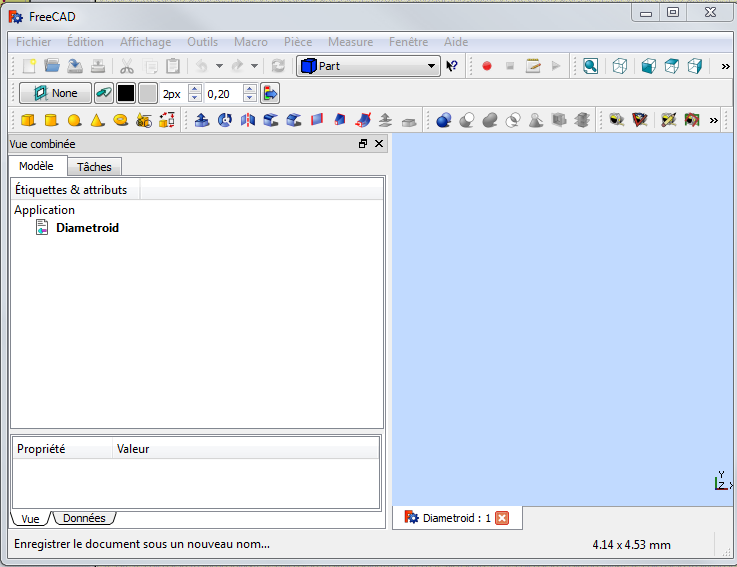Image resolution: width=737 pixels, height=567 pixels.
Task: Open the Fichier menu
Action: click(x=33, y=42)
